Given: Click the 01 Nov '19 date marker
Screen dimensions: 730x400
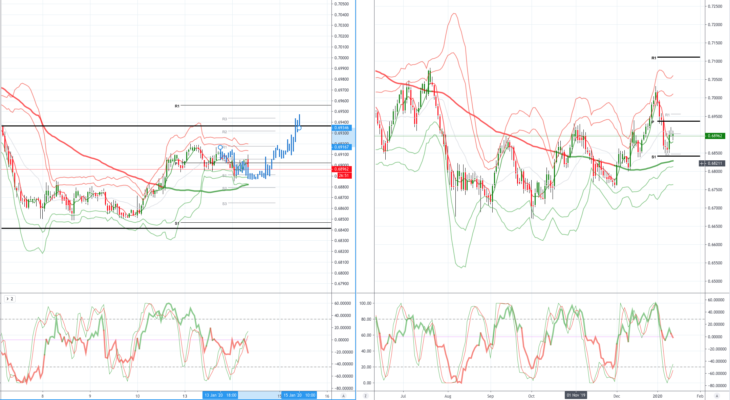Looking at the screenshot, I should pyautogui.click(x=575, y=395).
